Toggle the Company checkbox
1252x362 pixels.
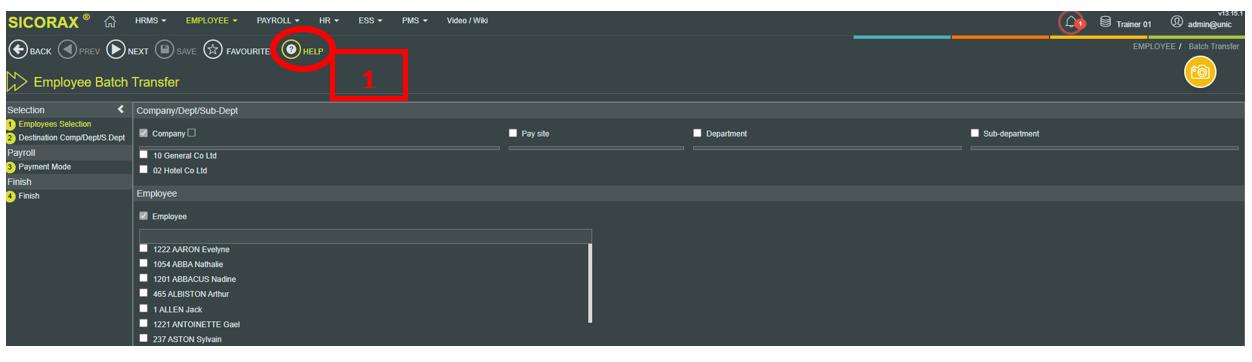pyautogui.click(x=144, y=133)
